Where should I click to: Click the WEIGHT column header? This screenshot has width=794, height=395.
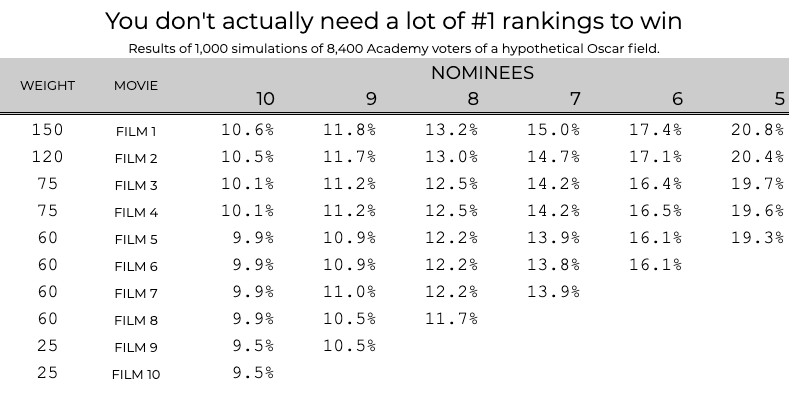tap(48, 86)
